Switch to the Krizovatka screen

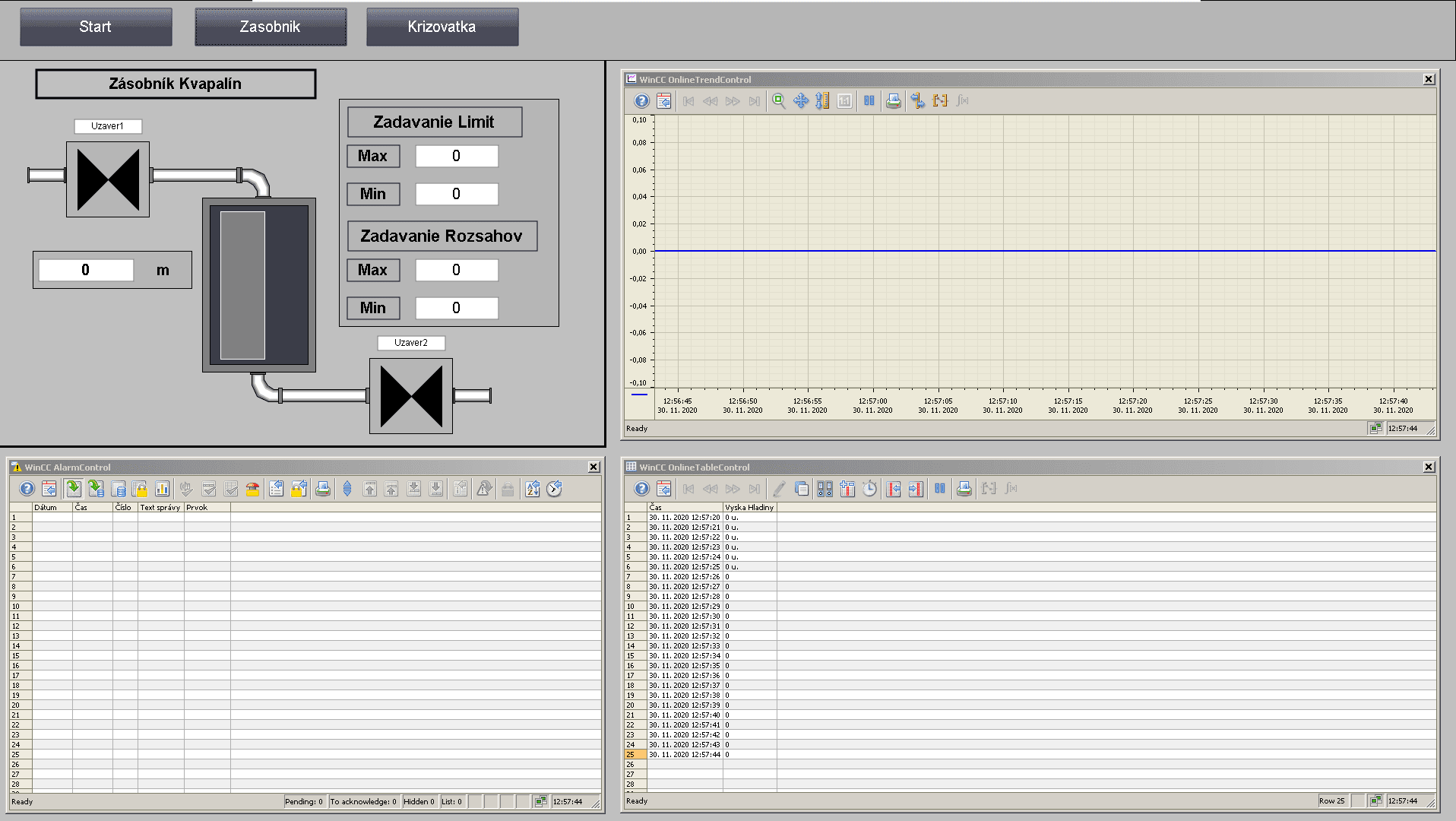point(442,26)
